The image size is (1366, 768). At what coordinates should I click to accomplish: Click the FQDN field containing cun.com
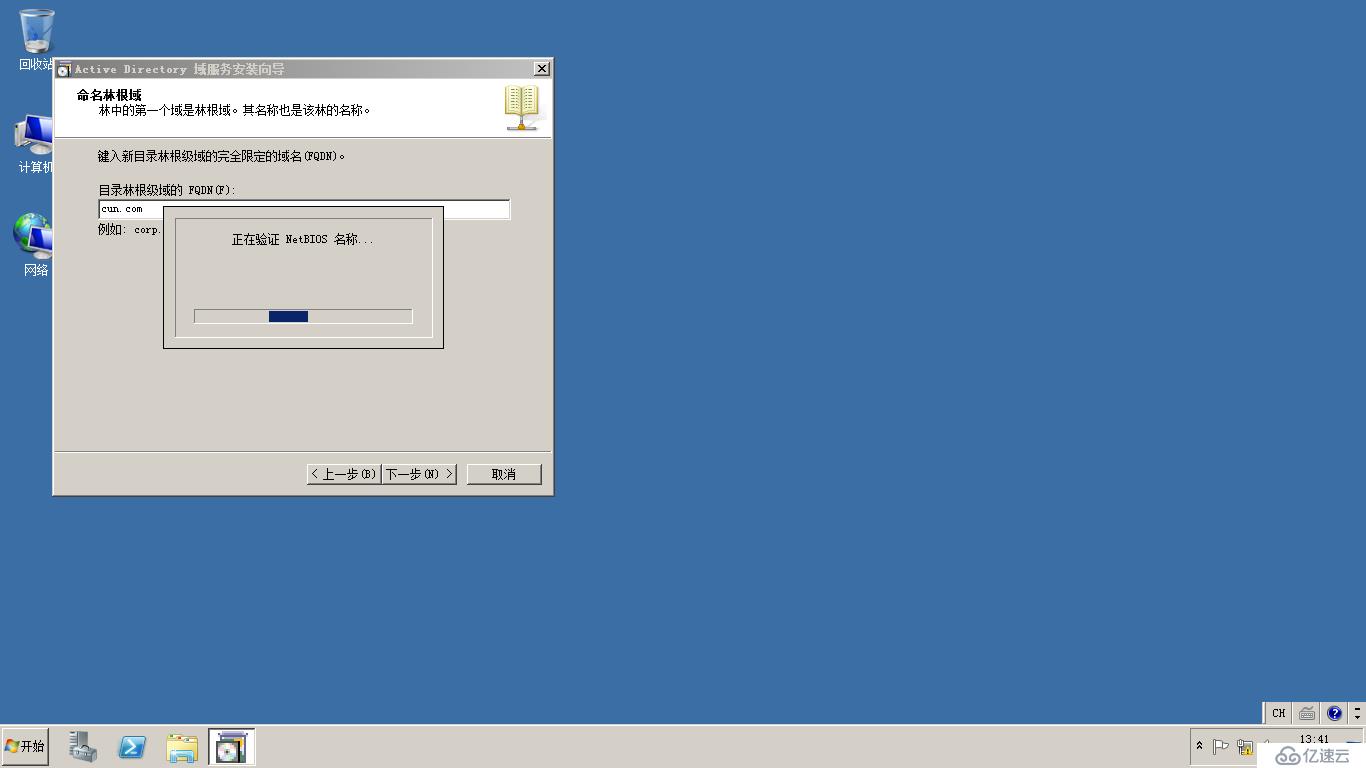tap(304, 209)
